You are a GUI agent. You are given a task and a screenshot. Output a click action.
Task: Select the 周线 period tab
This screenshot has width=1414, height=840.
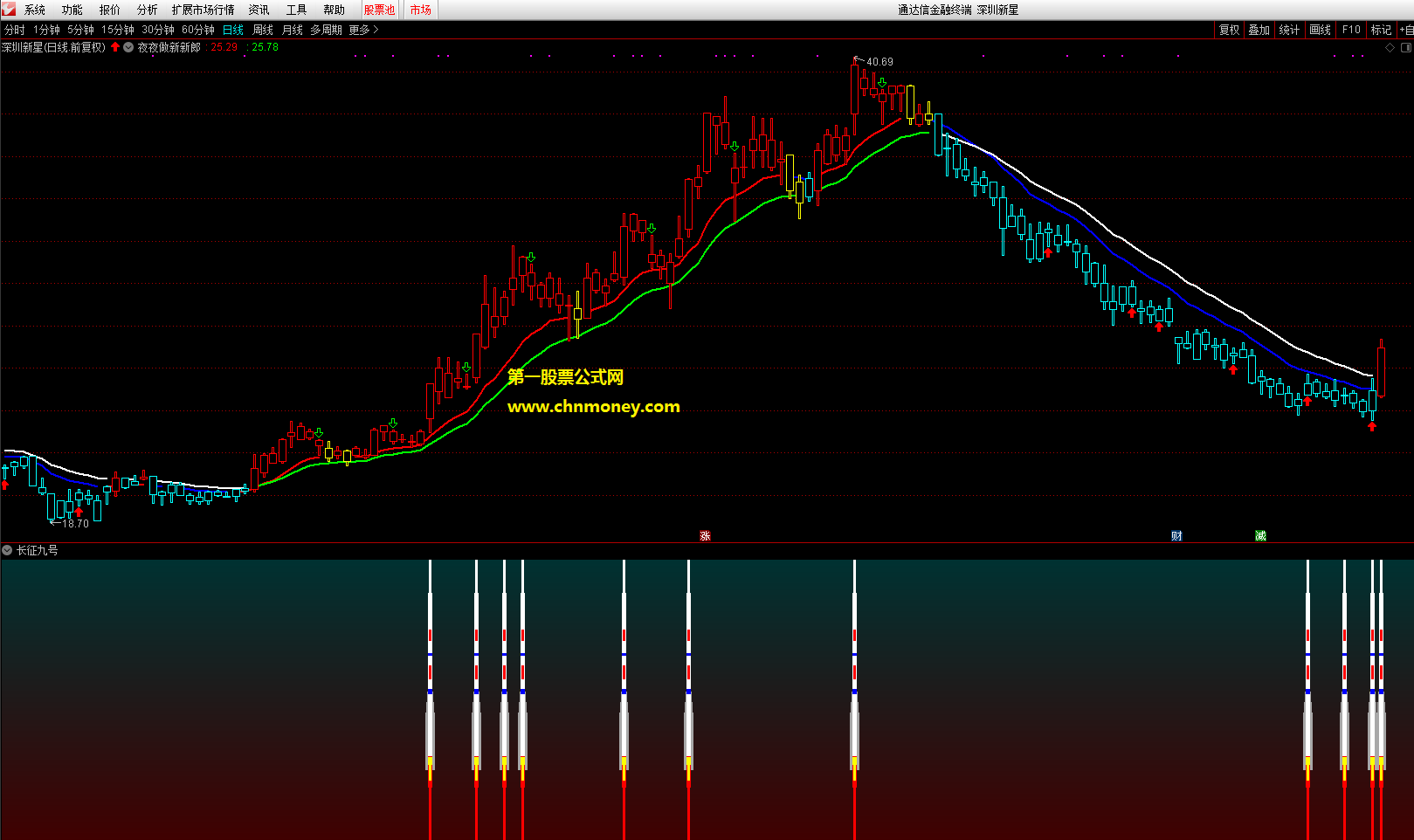(263, 30)
